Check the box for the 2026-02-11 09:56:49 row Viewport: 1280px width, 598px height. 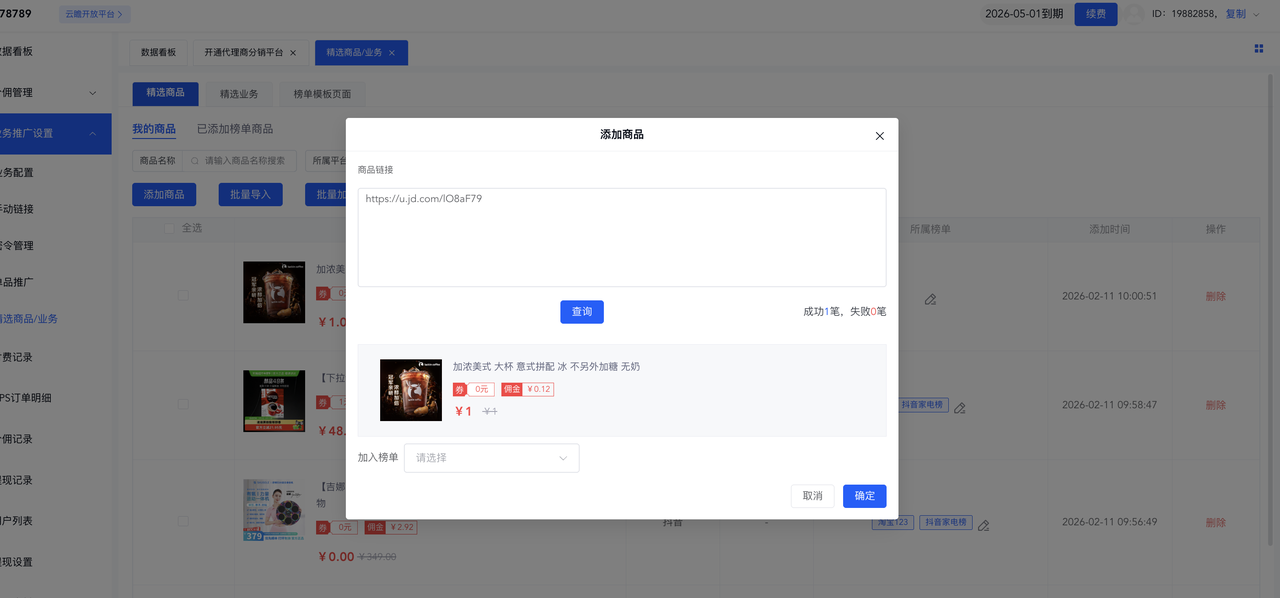[x=183, y=521]
